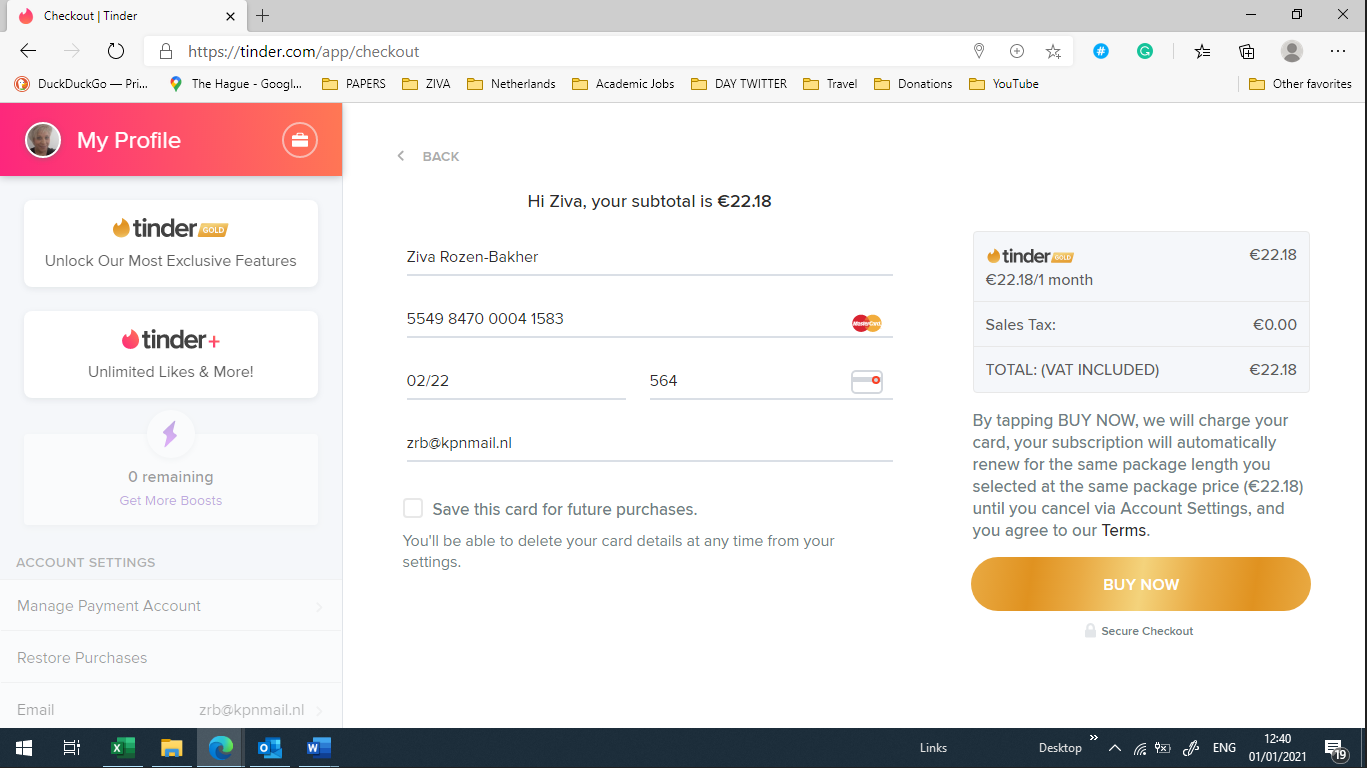
Task: Open the YouTube bookmark folder
Action: 1004,84
